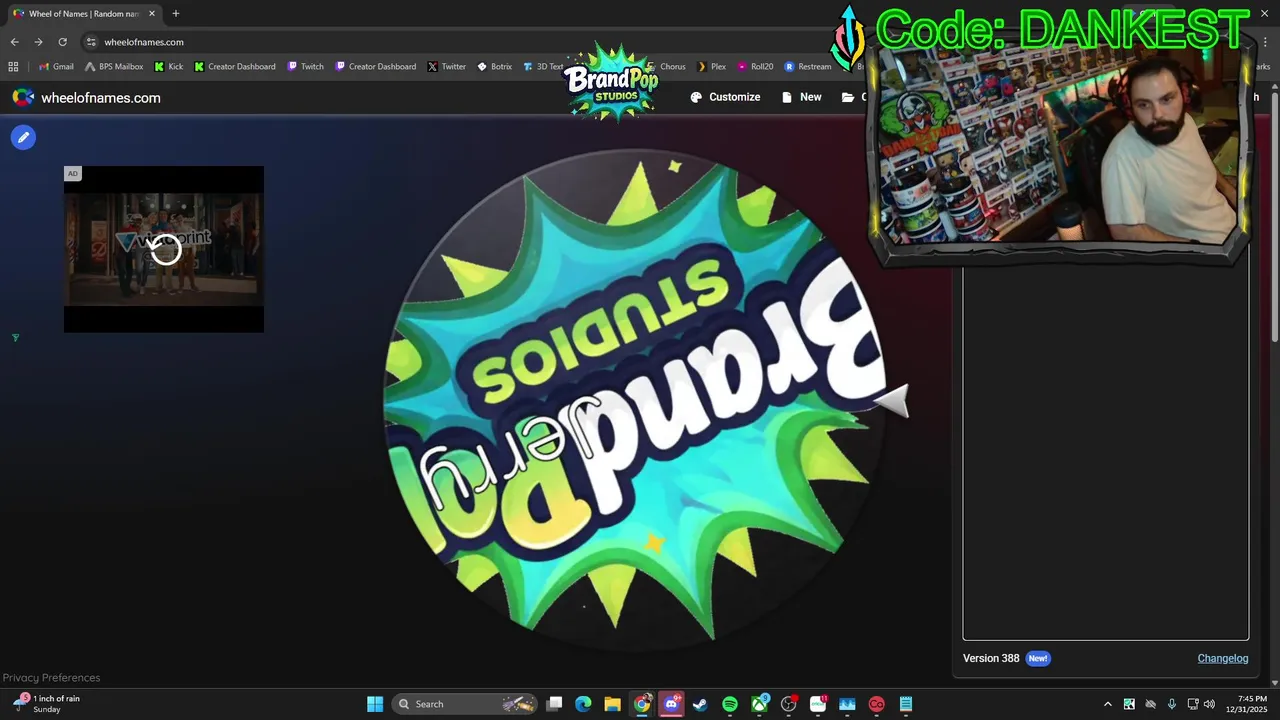Open the Kick bookmark
Viewport: 1280px width, 720px height.
[168, 66]
